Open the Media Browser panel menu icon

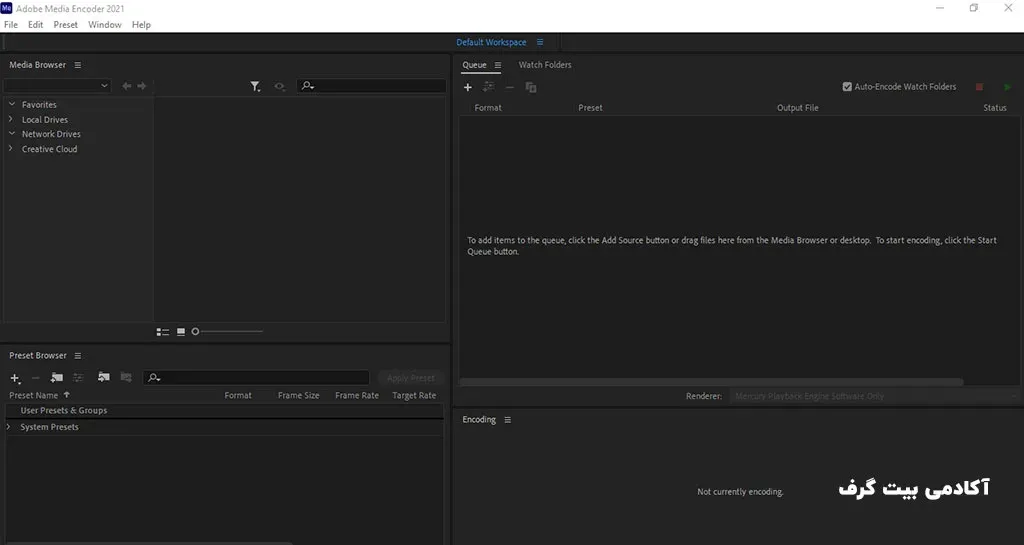(78, 65)
